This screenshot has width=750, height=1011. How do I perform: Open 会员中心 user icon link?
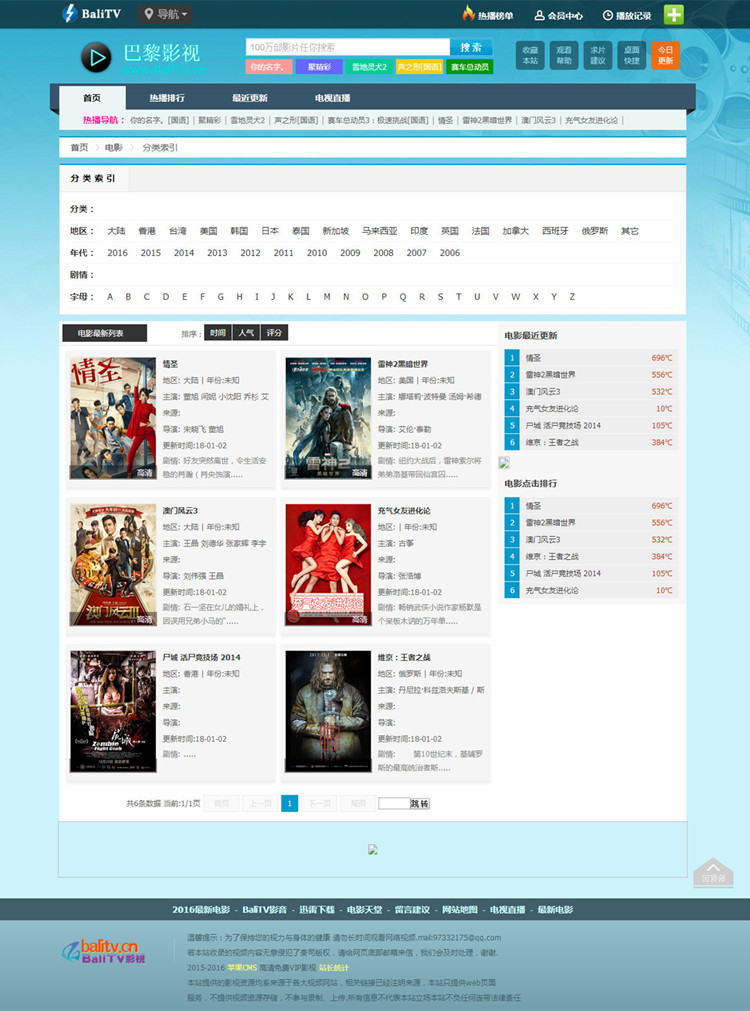point(540,16)
